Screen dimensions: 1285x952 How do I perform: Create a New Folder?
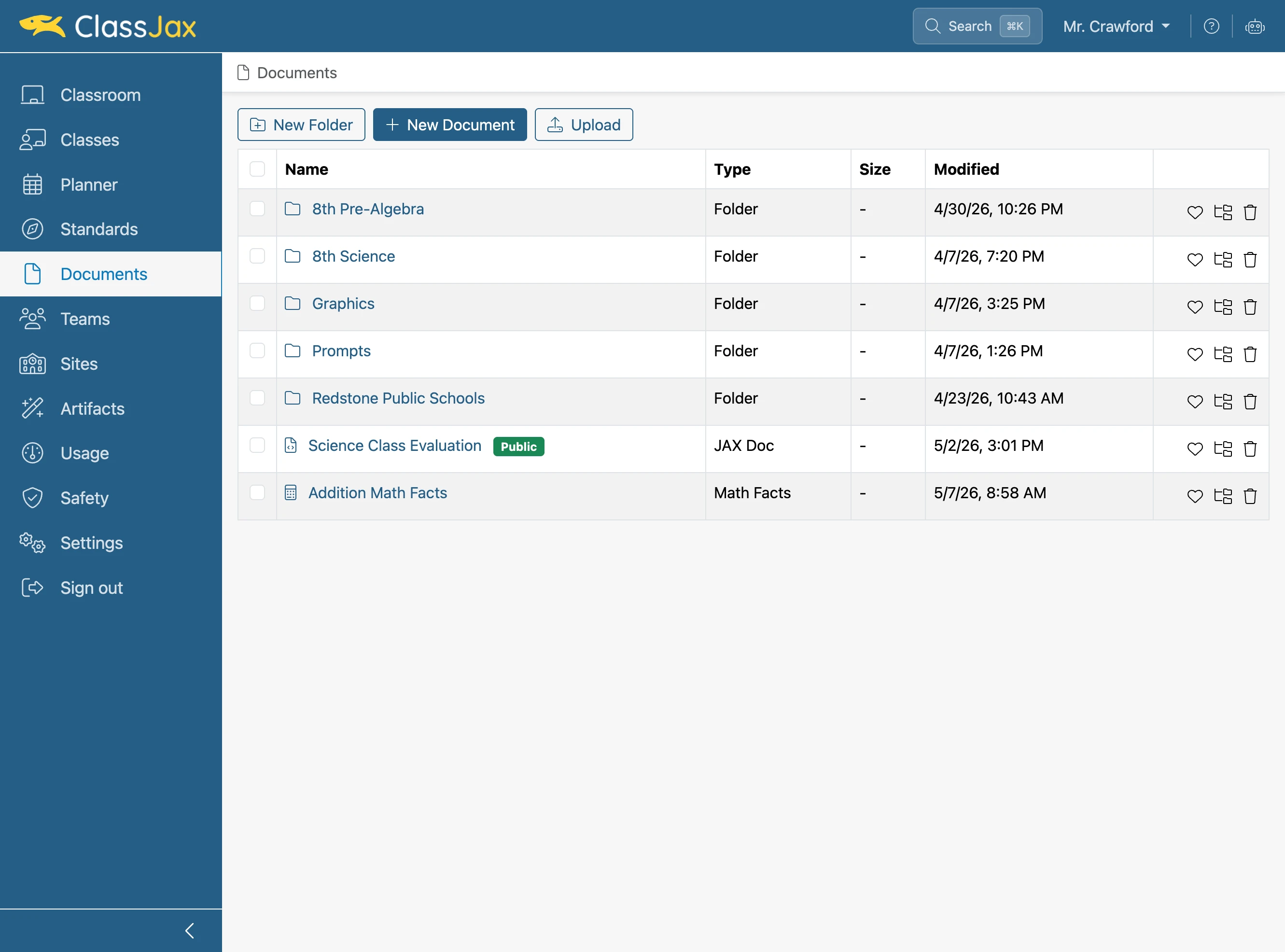coord(301,125)
